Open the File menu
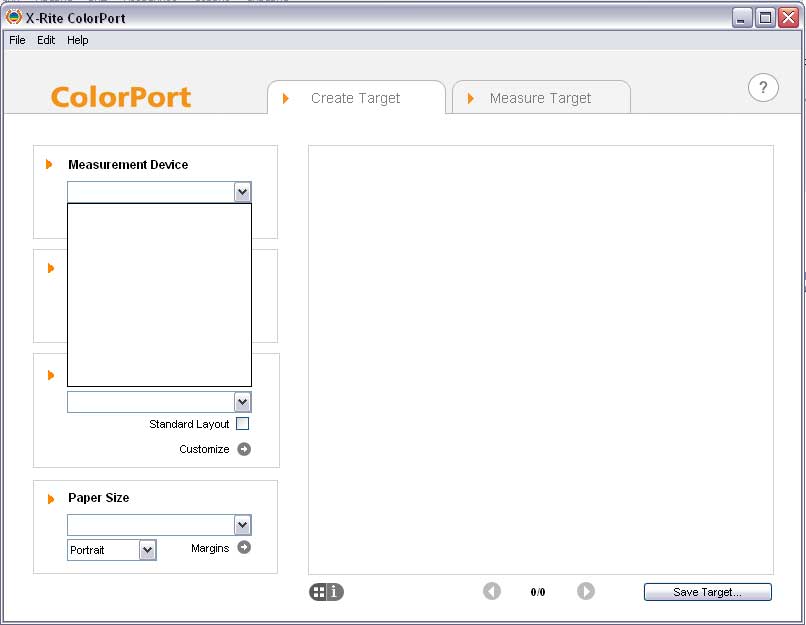 [x=17, y=40]
